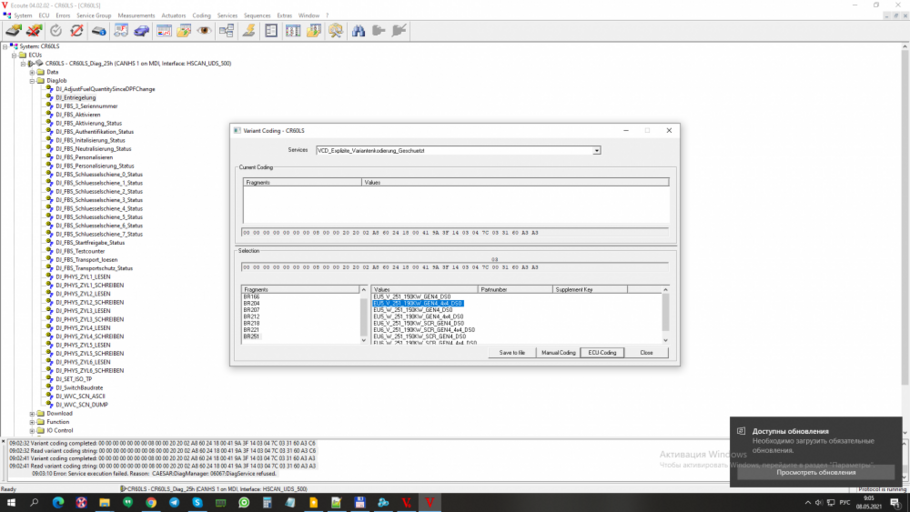Click the last grey plug toolbar icon
910x512 pixels.
tap(399, 31)
